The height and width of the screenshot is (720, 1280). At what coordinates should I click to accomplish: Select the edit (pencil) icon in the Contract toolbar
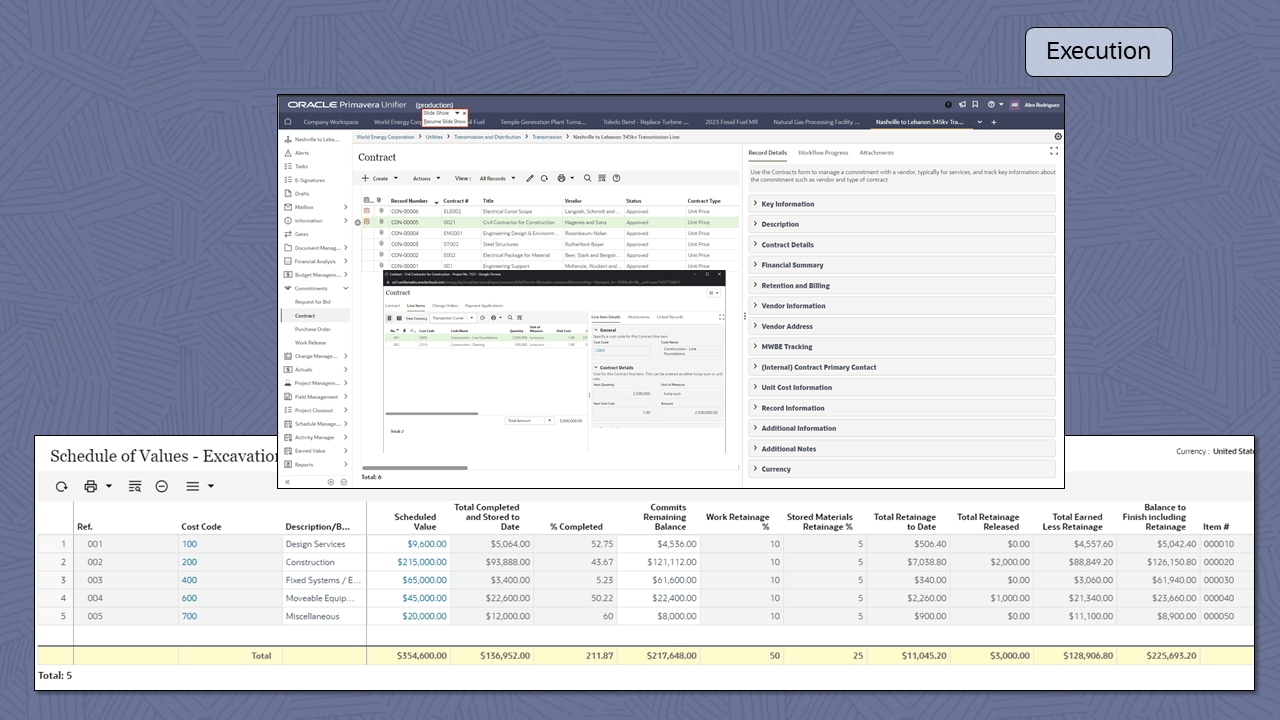coord(530,179)
